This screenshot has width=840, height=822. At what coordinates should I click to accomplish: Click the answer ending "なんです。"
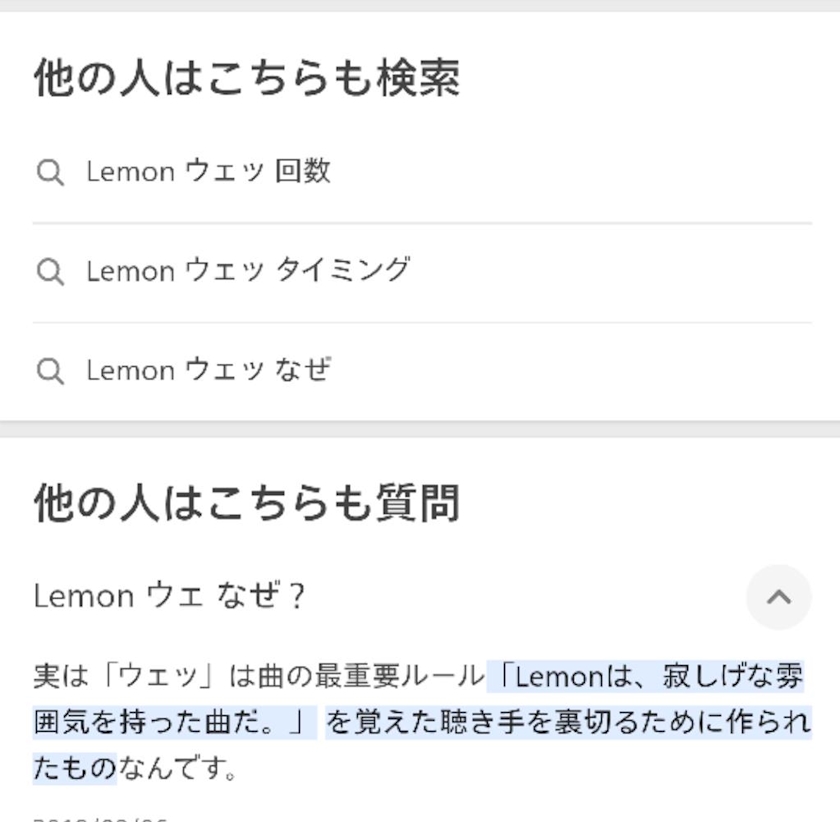click(178, 769)
